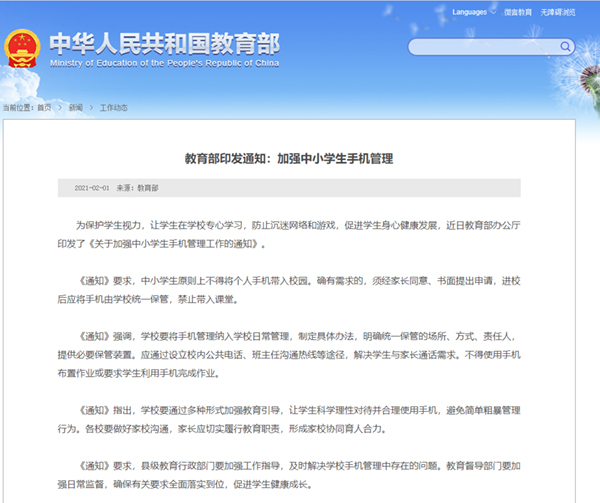Click the Ministry of Education English subtitle
The height and width of the screenshot is (503, 600).
165,63
